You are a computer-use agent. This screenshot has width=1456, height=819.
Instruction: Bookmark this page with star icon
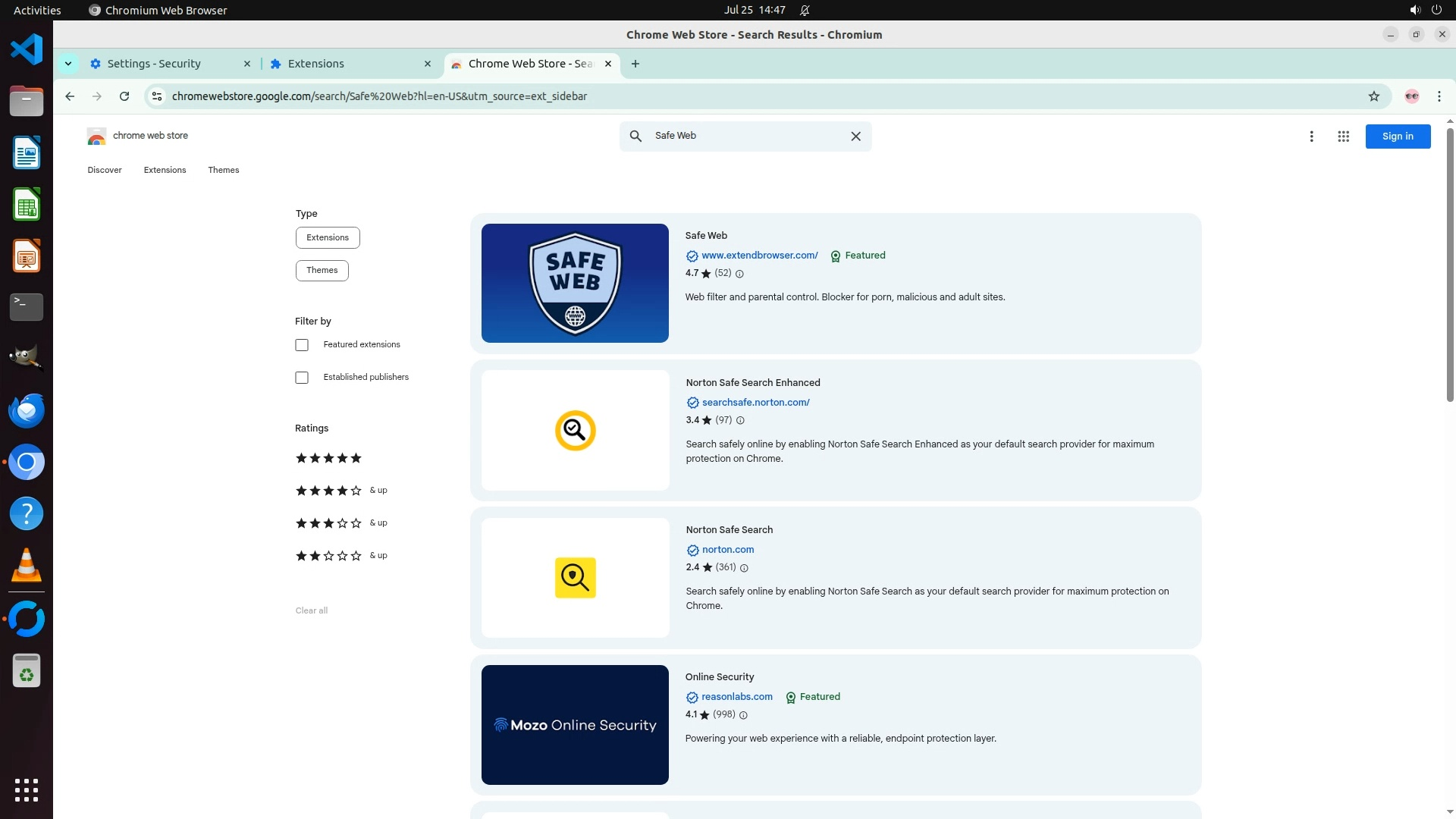pos(1373,96)
